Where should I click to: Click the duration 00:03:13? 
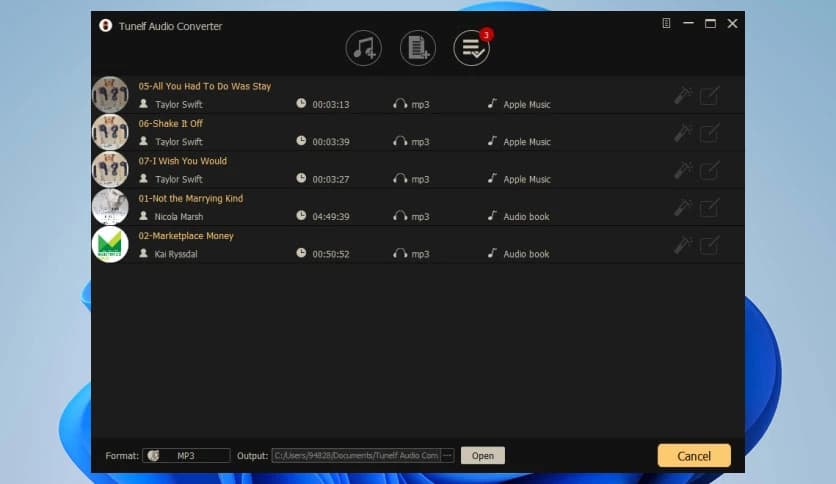point(331,105)
